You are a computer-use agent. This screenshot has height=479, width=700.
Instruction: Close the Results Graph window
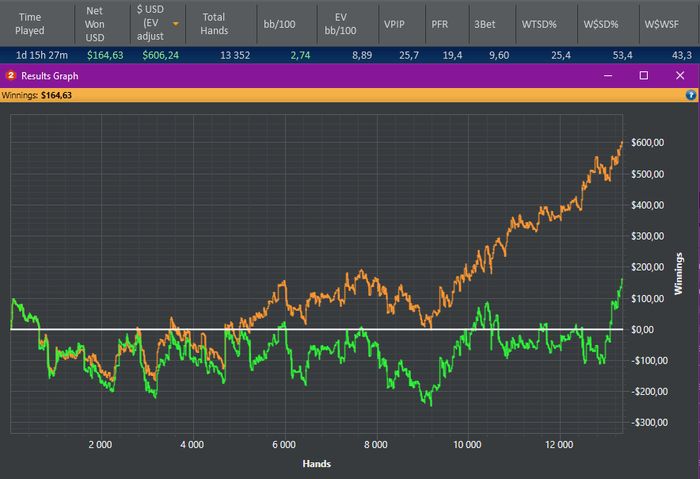681,76
